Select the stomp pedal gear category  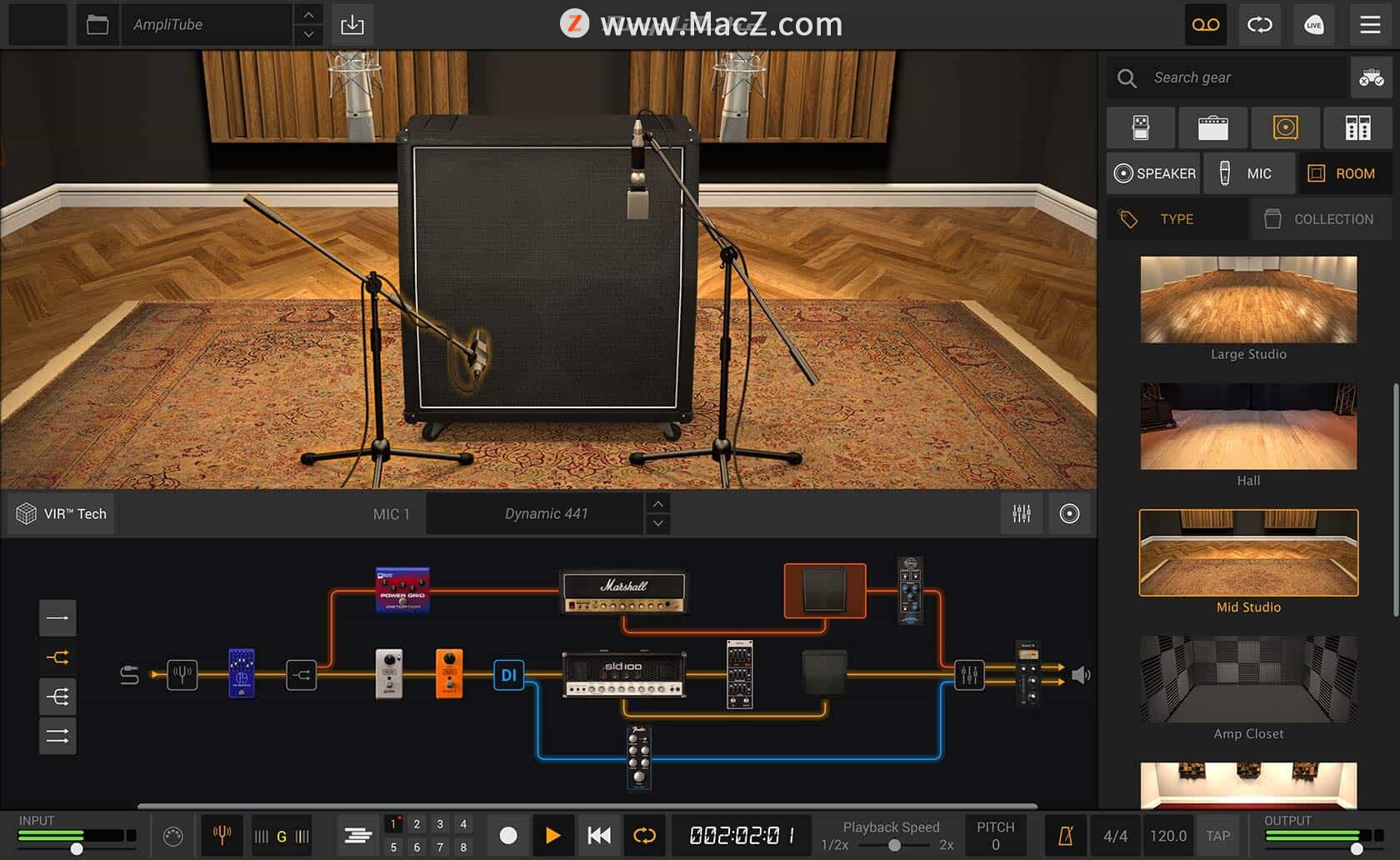point(1141,127)
